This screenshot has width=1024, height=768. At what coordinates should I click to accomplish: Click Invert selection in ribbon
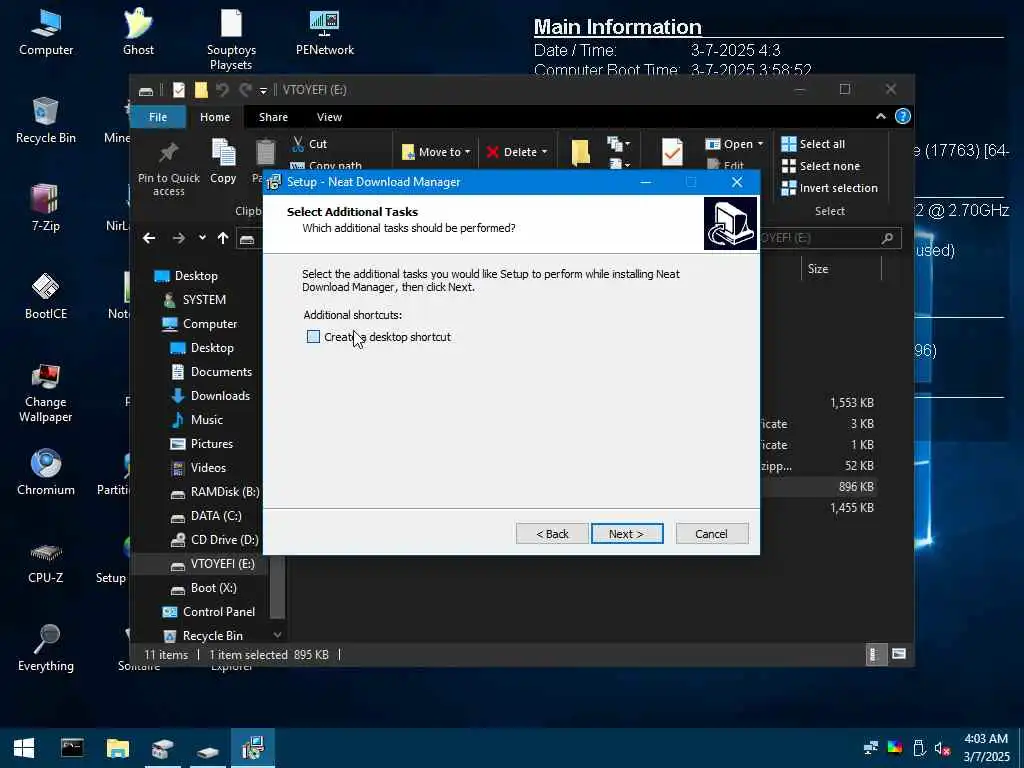point(829,188)
